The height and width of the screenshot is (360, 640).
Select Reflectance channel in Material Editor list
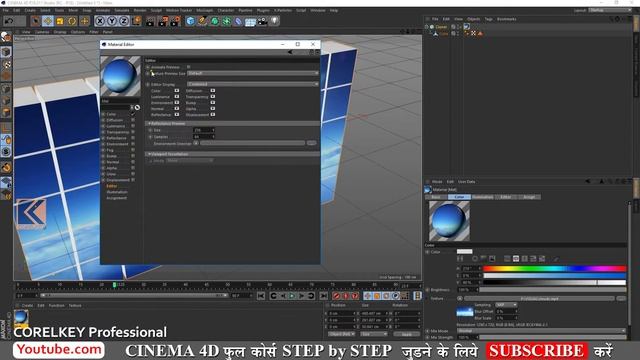pyautogui.click(x=116, y=138)
